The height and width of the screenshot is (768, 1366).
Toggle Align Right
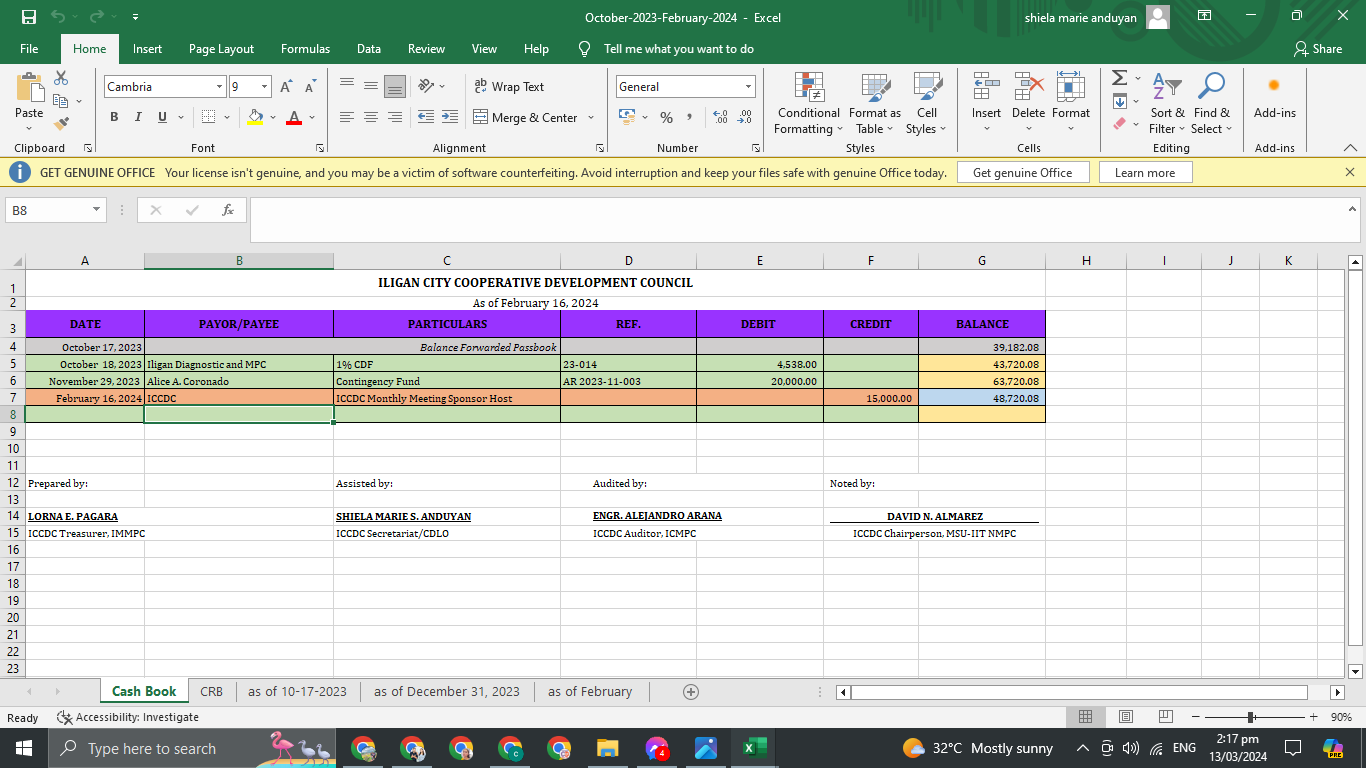pos(395,117)
